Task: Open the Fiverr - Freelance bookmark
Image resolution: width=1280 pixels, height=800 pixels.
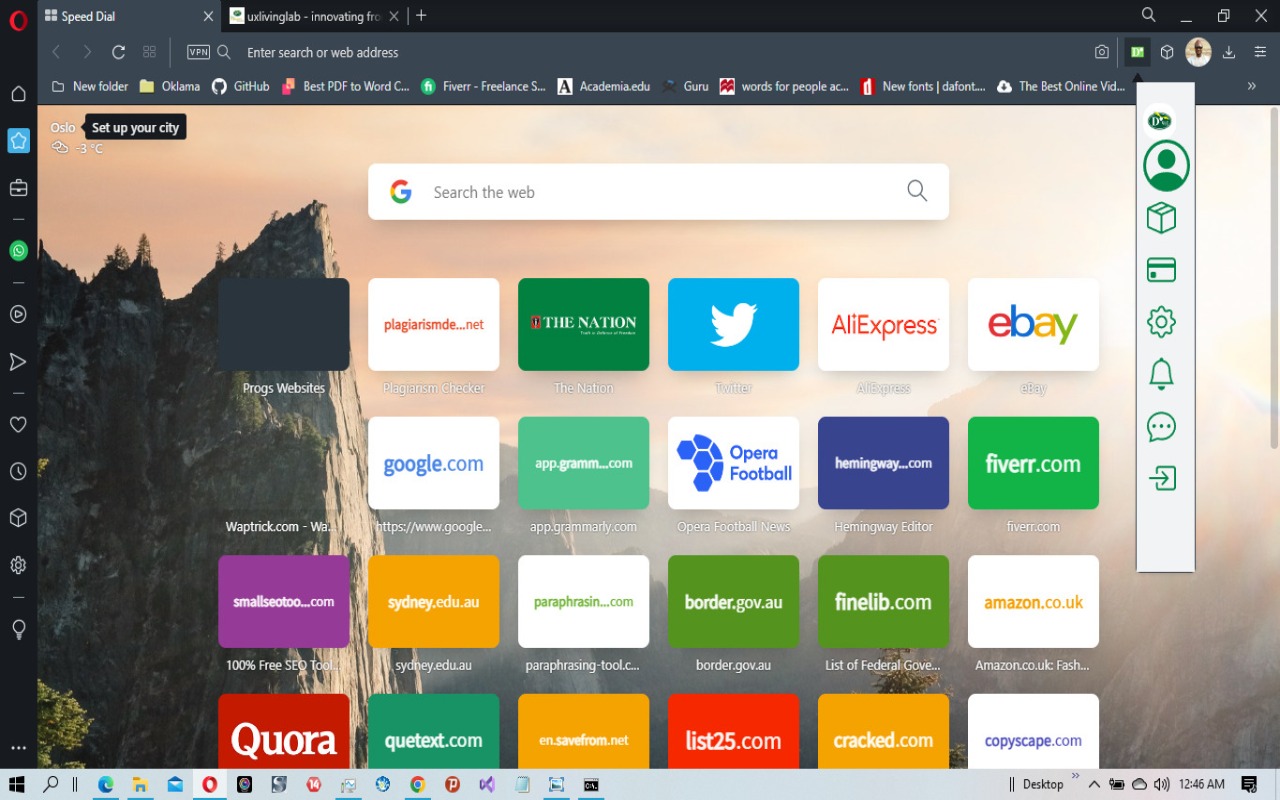Action: (483, 86)
